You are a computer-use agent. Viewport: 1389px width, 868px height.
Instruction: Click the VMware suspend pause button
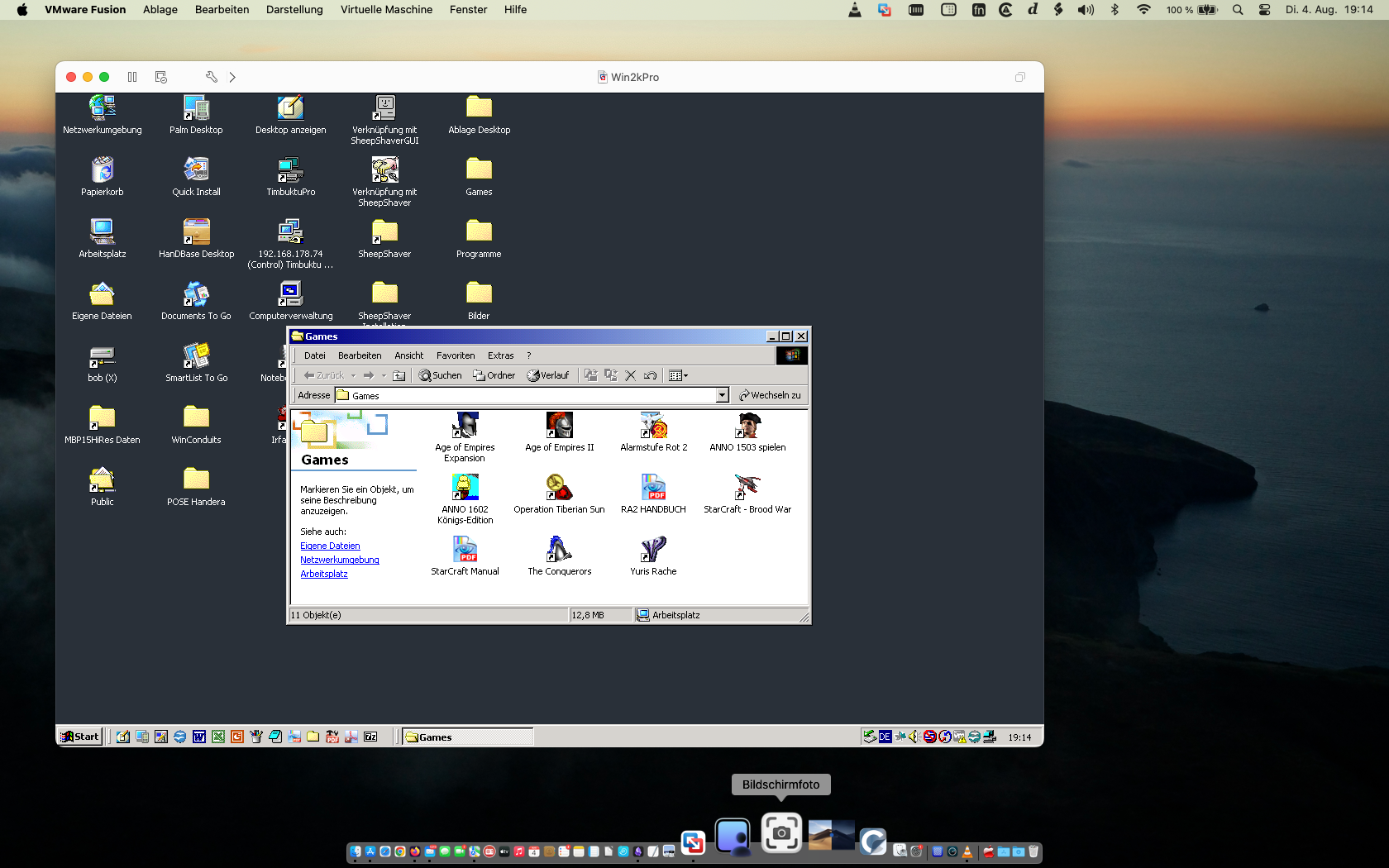(x=132, y=77)
